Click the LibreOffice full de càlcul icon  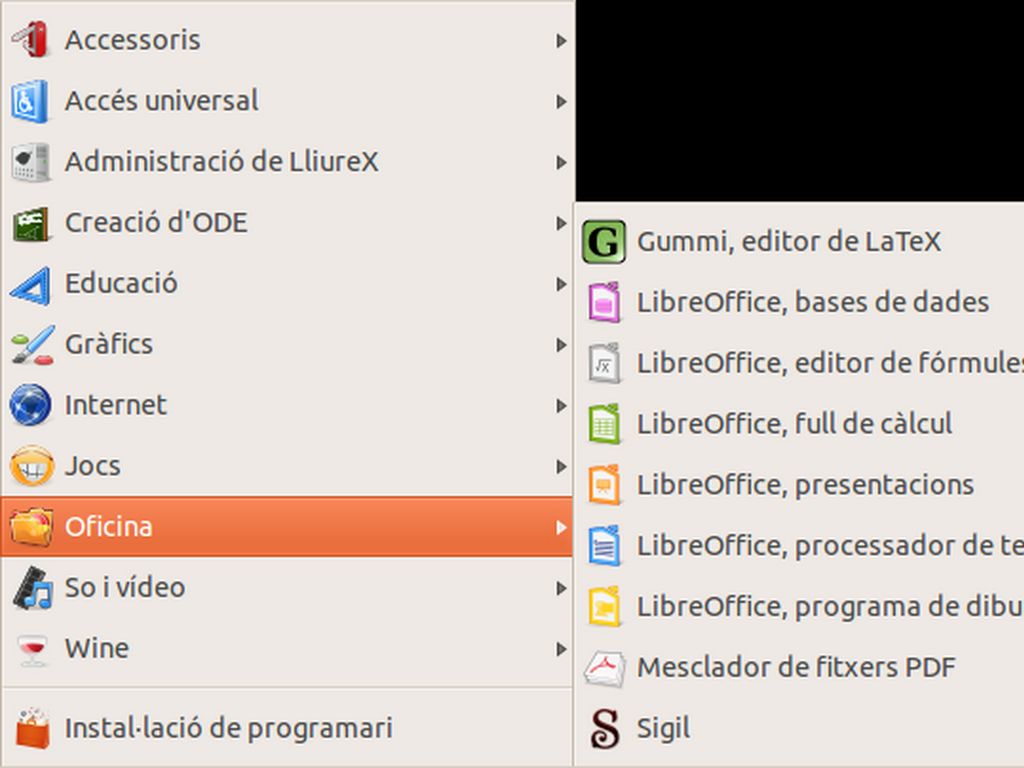604,424
